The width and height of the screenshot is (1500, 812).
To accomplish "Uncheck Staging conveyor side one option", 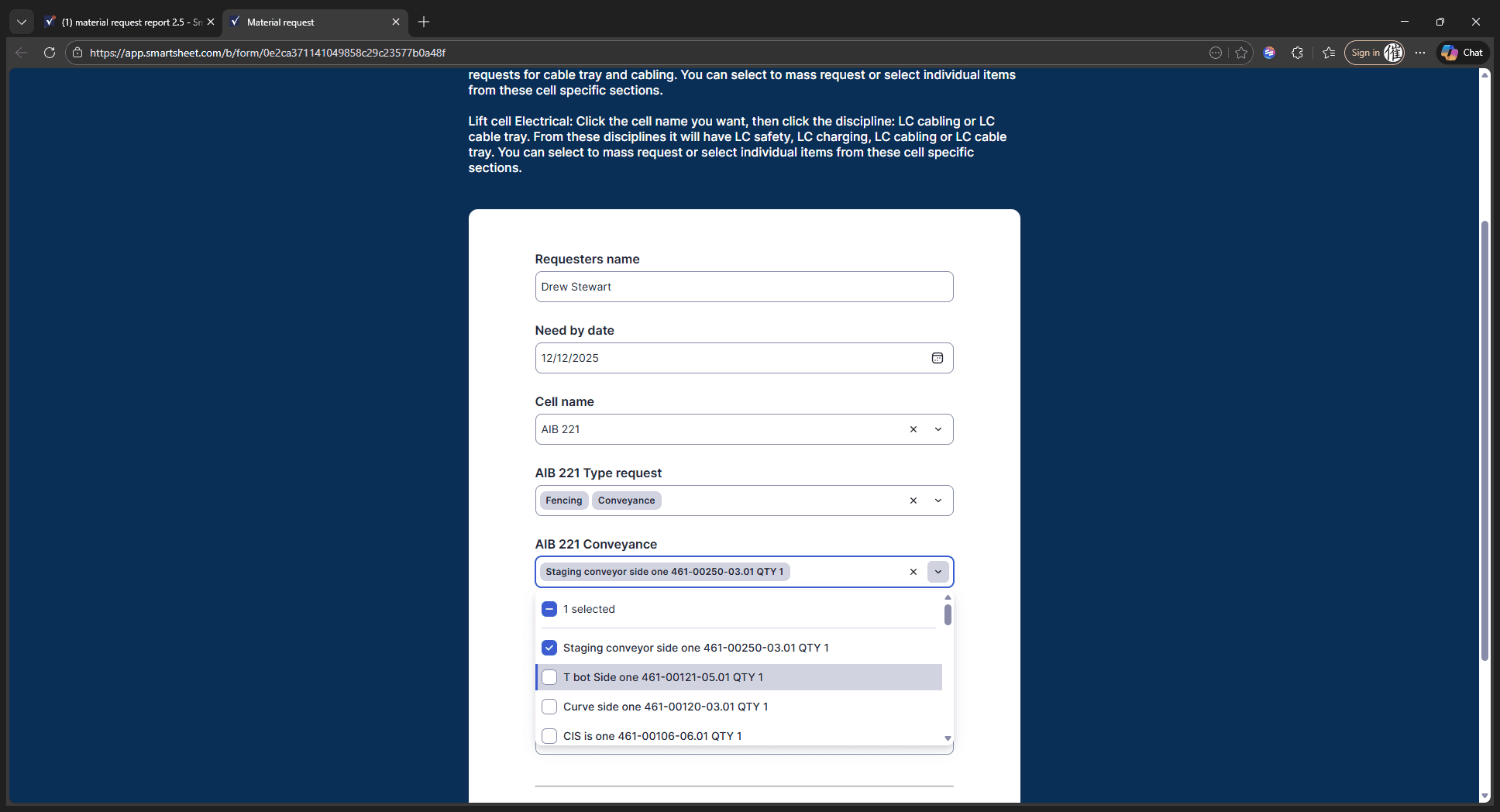I will pos(549,648).
